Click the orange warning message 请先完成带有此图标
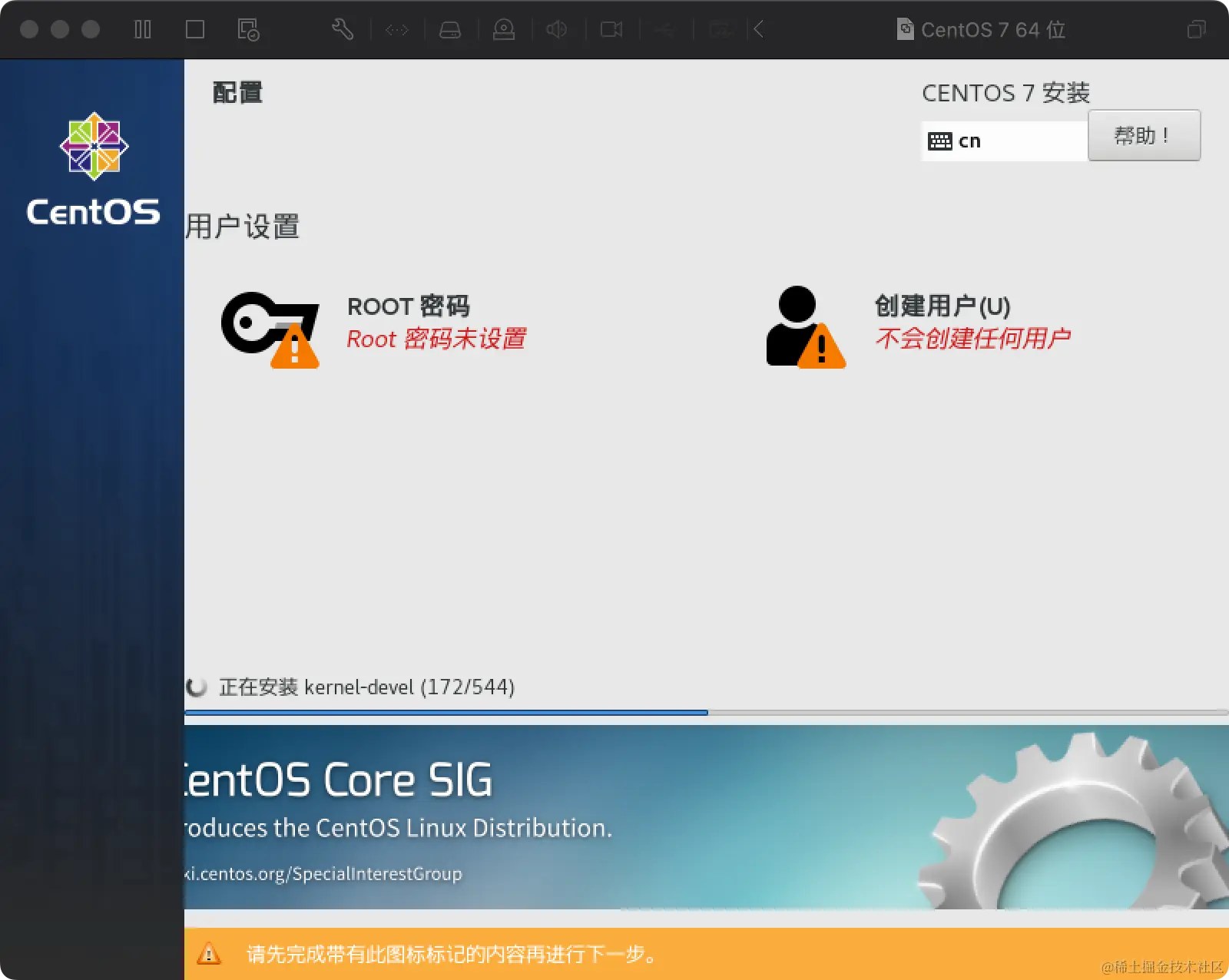 (x=452, y=955)
